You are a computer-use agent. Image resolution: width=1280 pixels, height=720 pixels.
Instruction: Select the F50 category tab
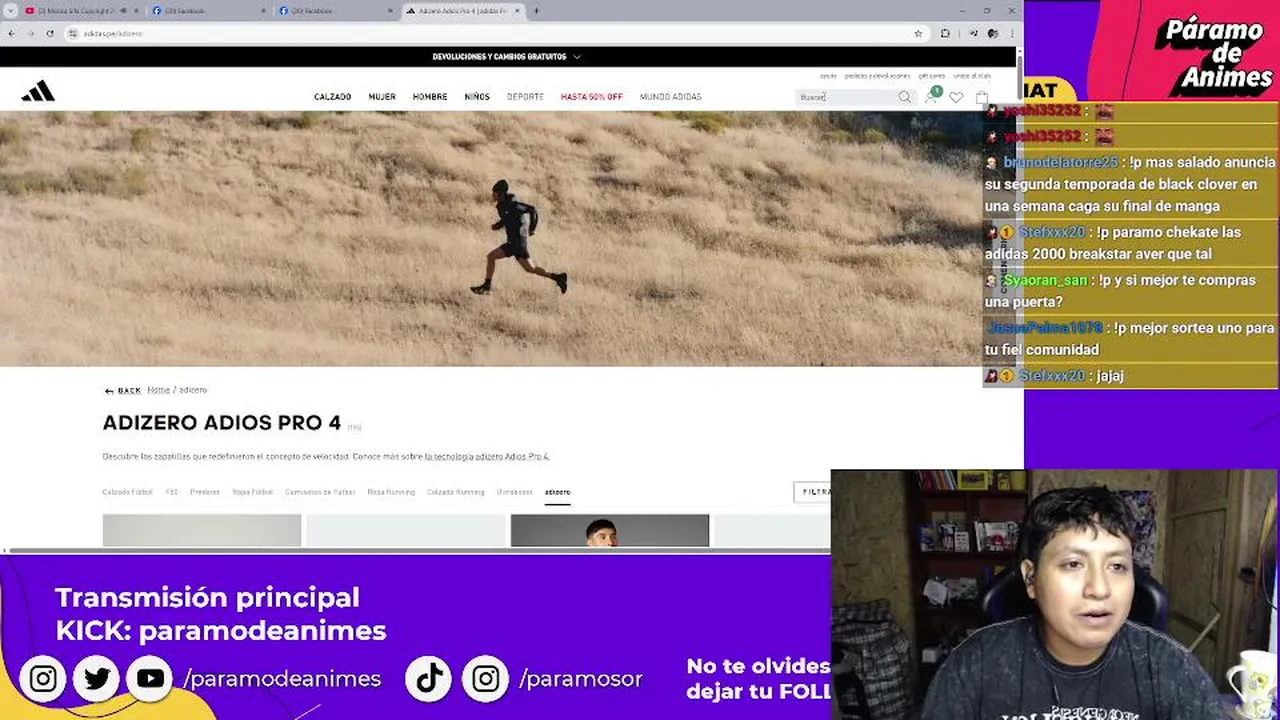[171, 492]
